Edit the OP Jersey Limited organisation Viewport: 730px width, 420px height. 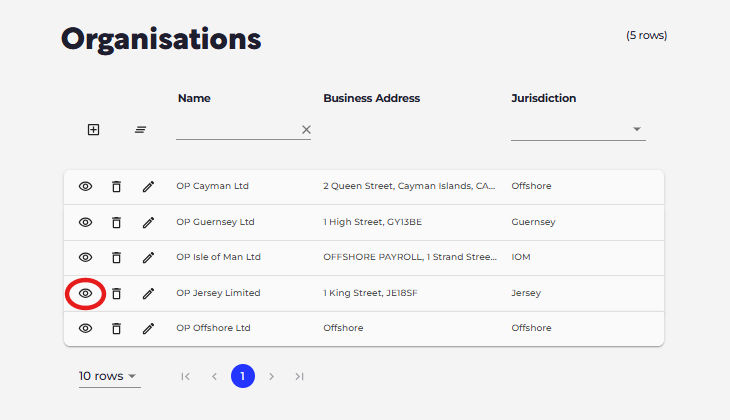(x=148, y=293)
